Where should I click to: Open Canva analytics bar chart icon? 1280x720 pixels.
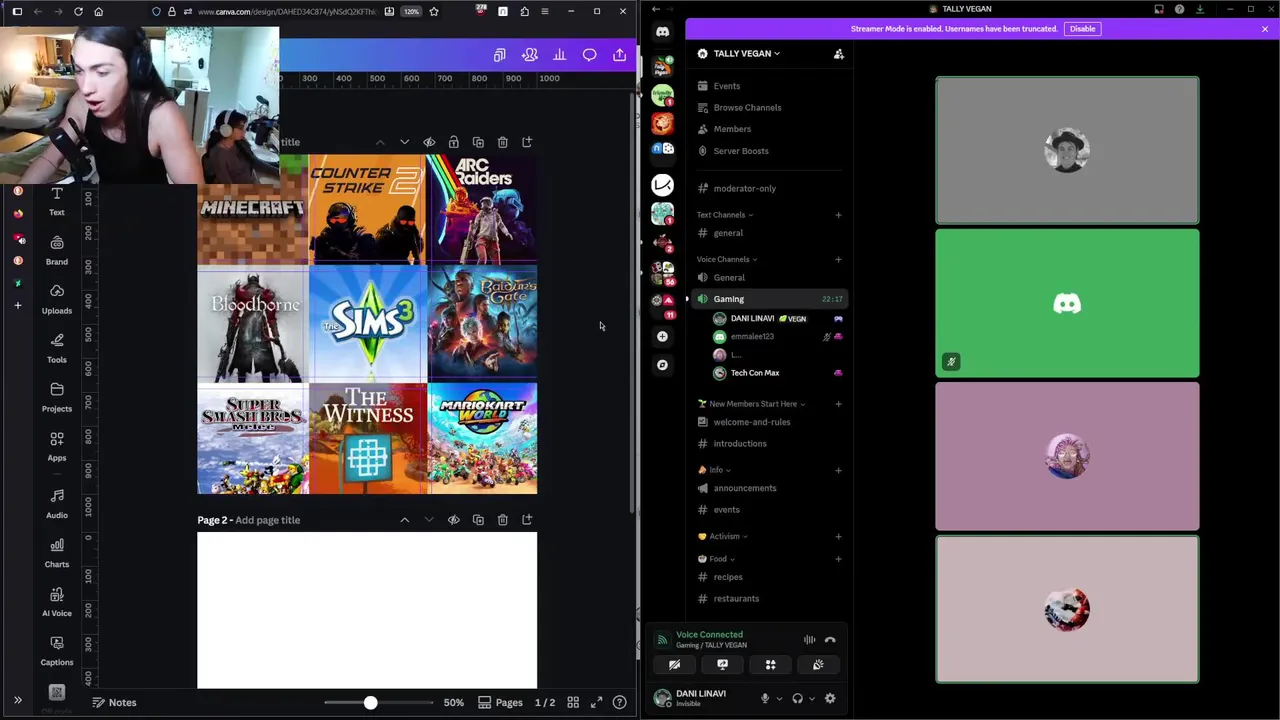tap(560, 55)
